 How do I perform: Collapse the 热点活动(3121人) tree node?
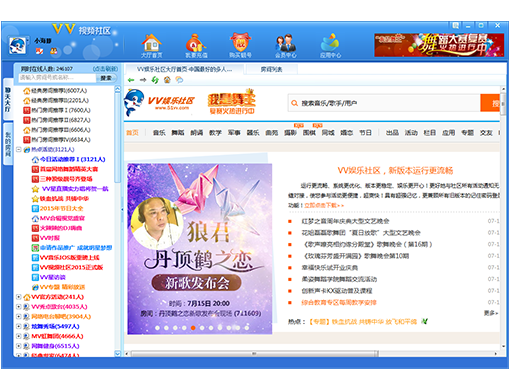[19, 149]
